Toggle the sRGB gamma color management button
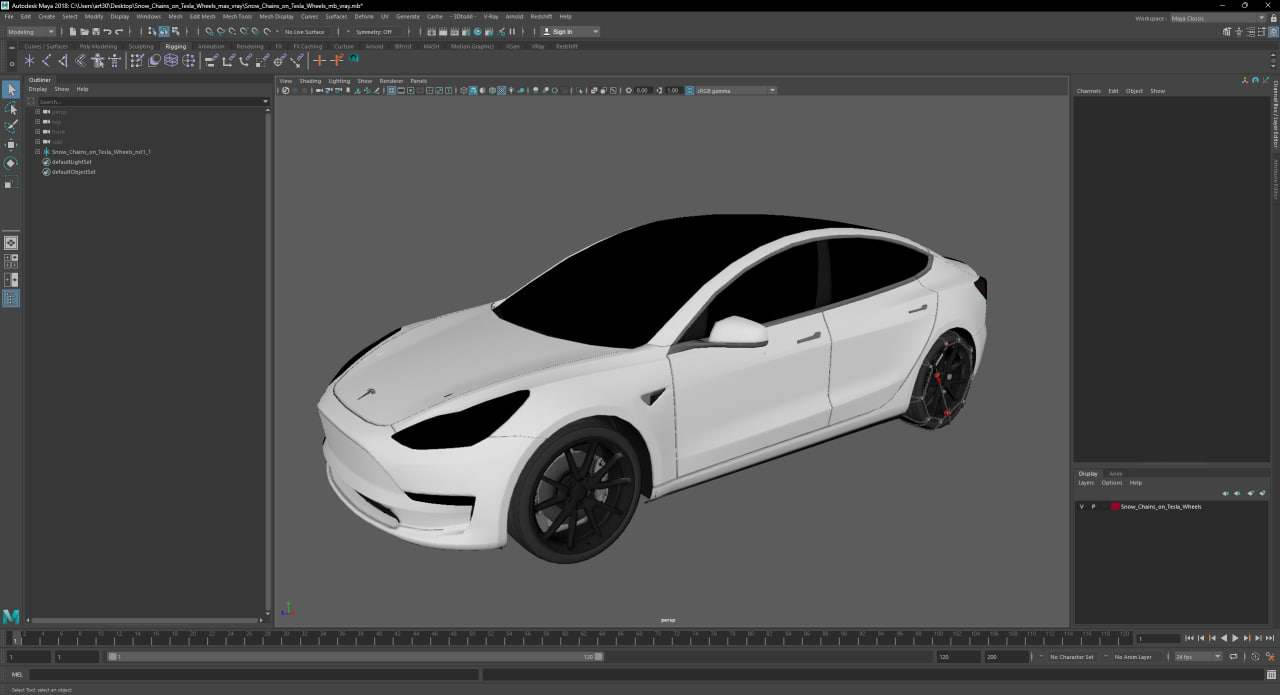This screenshot has width=1280, height=695. coord(690,90)
